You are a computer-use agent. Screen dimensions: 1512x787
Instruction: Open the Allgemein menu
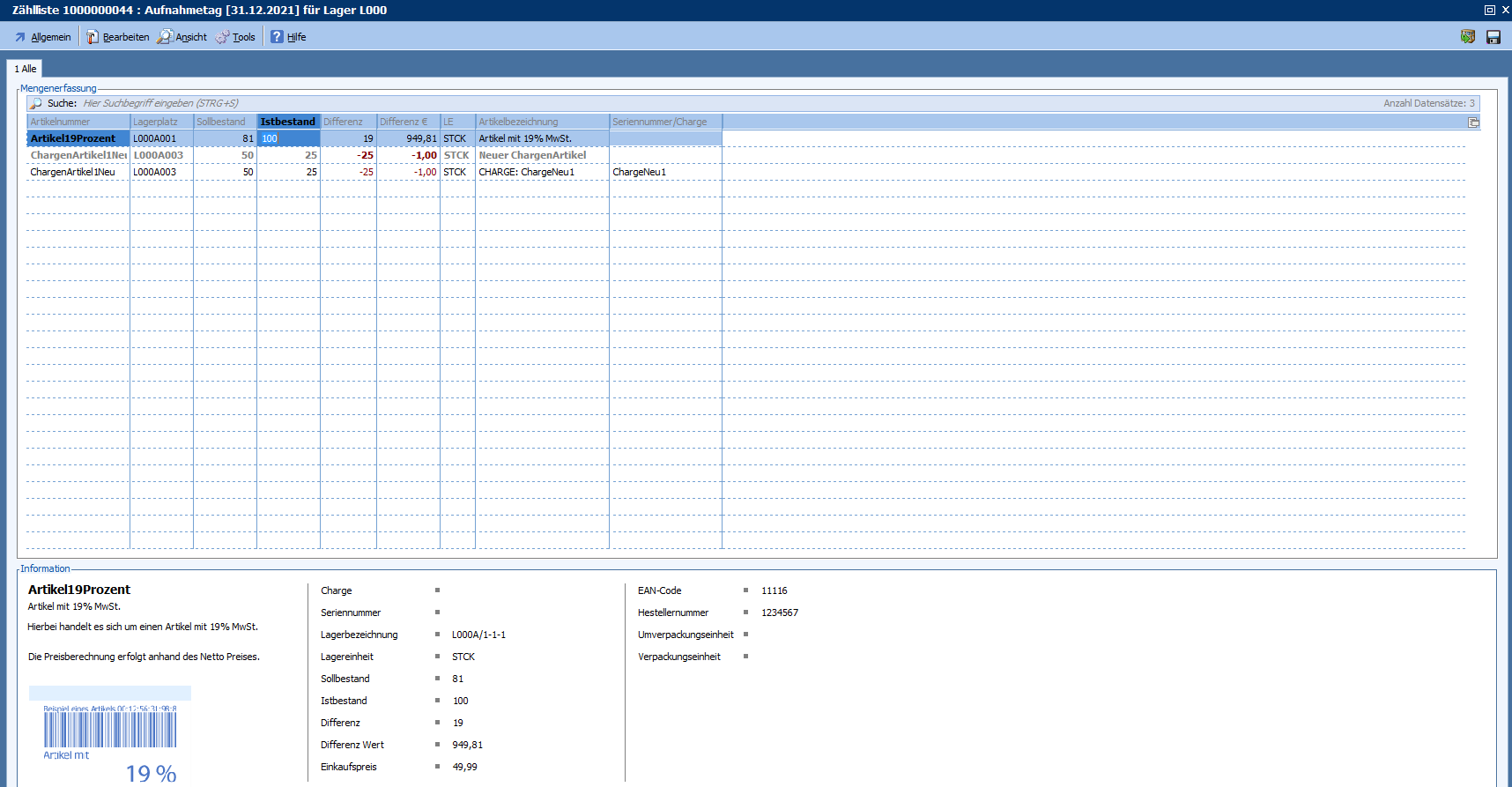pyautogui.click(x=42, y=37)
